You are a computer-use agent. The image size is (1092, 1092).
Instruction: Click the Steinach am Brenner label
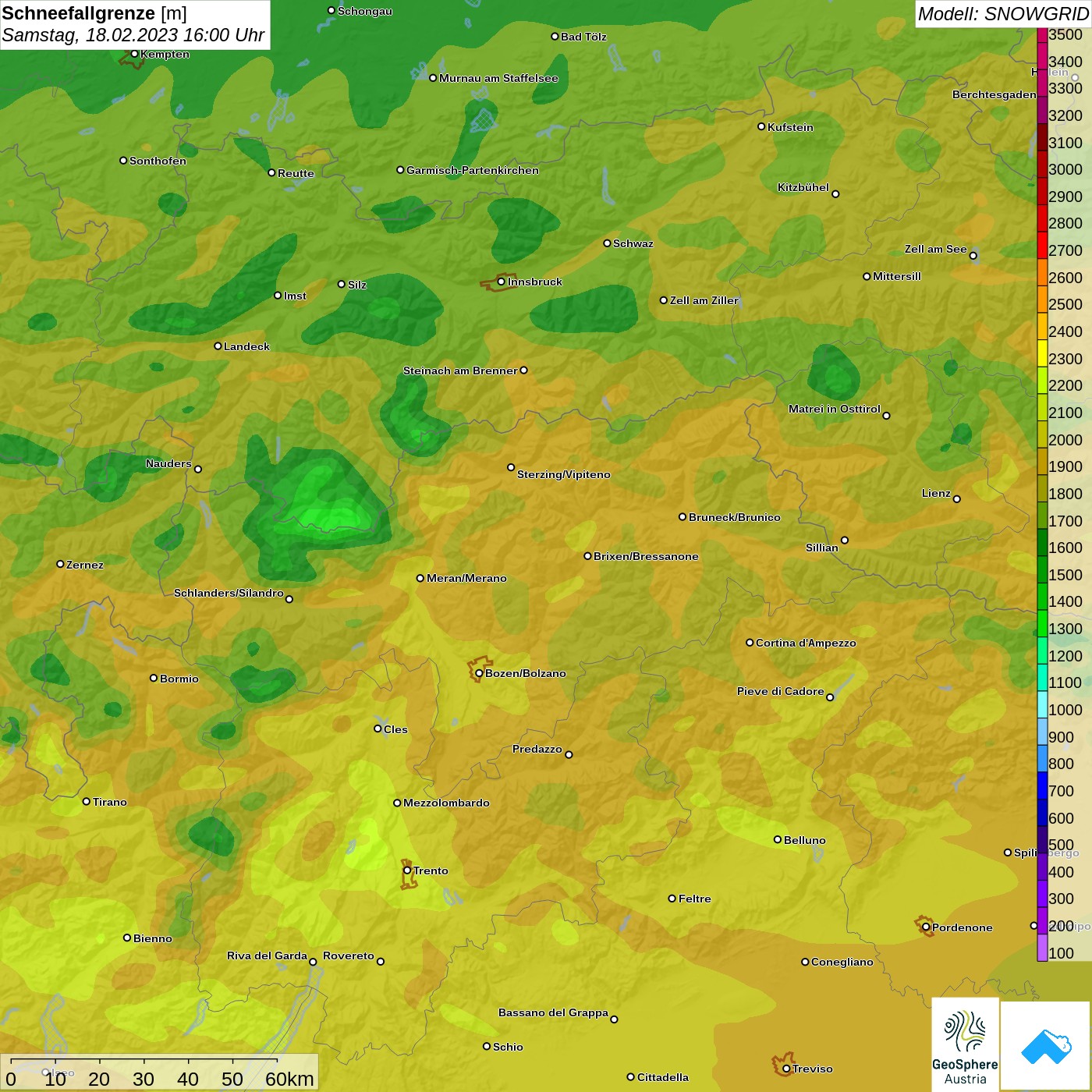click(x=460, y=370)
